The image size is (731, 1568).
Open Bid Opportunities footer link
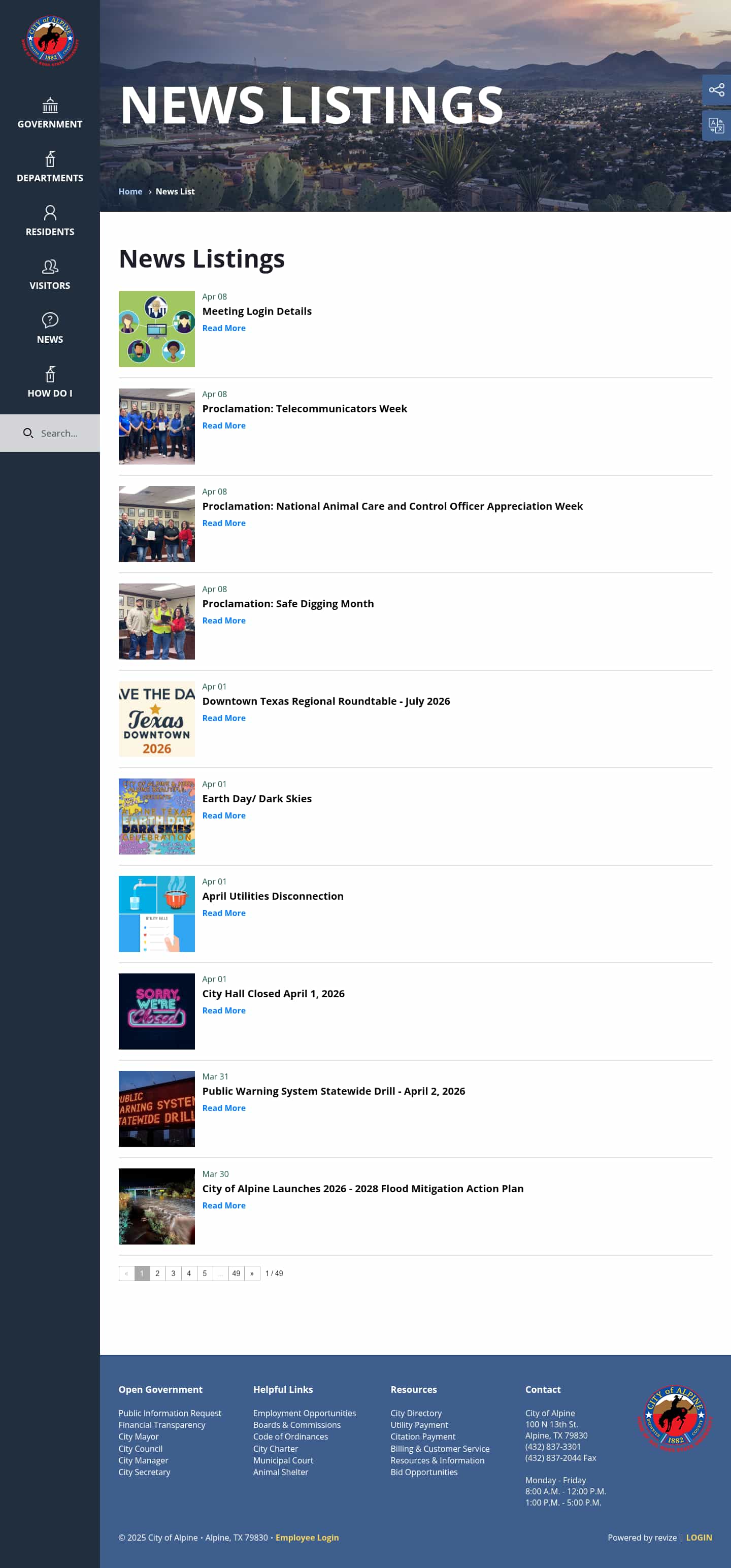pos(424,1472)
